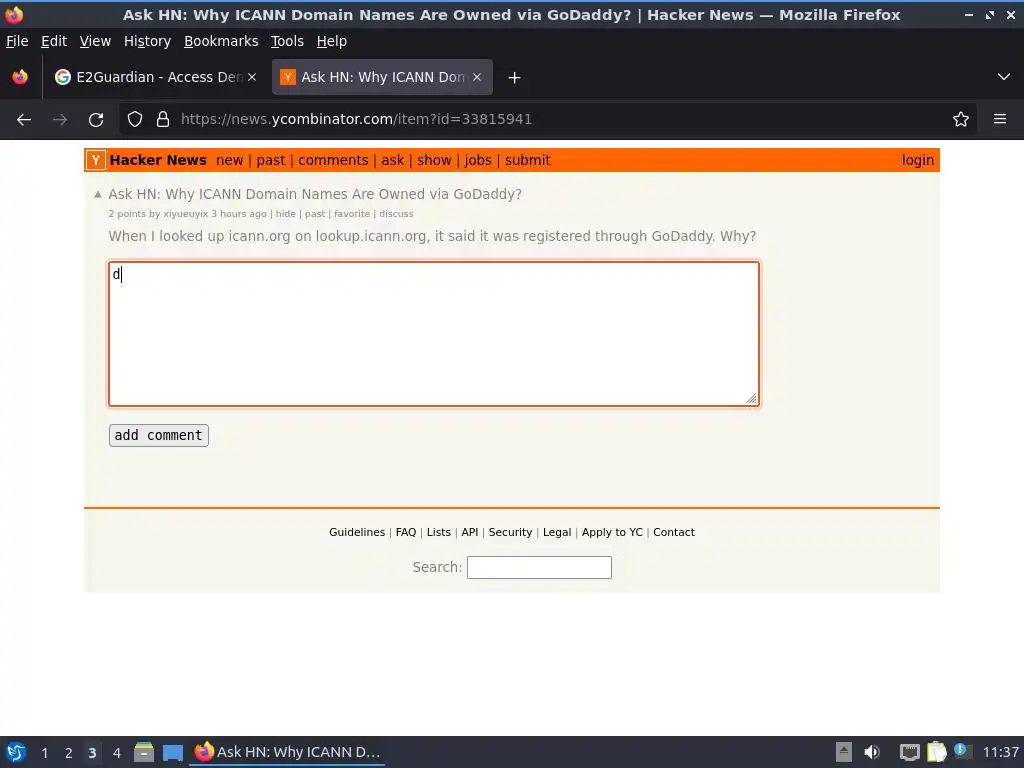Open the Help menu
The height and width of the screenshot is (768, 1024).
pyautogui.click(x=332, y=41)
